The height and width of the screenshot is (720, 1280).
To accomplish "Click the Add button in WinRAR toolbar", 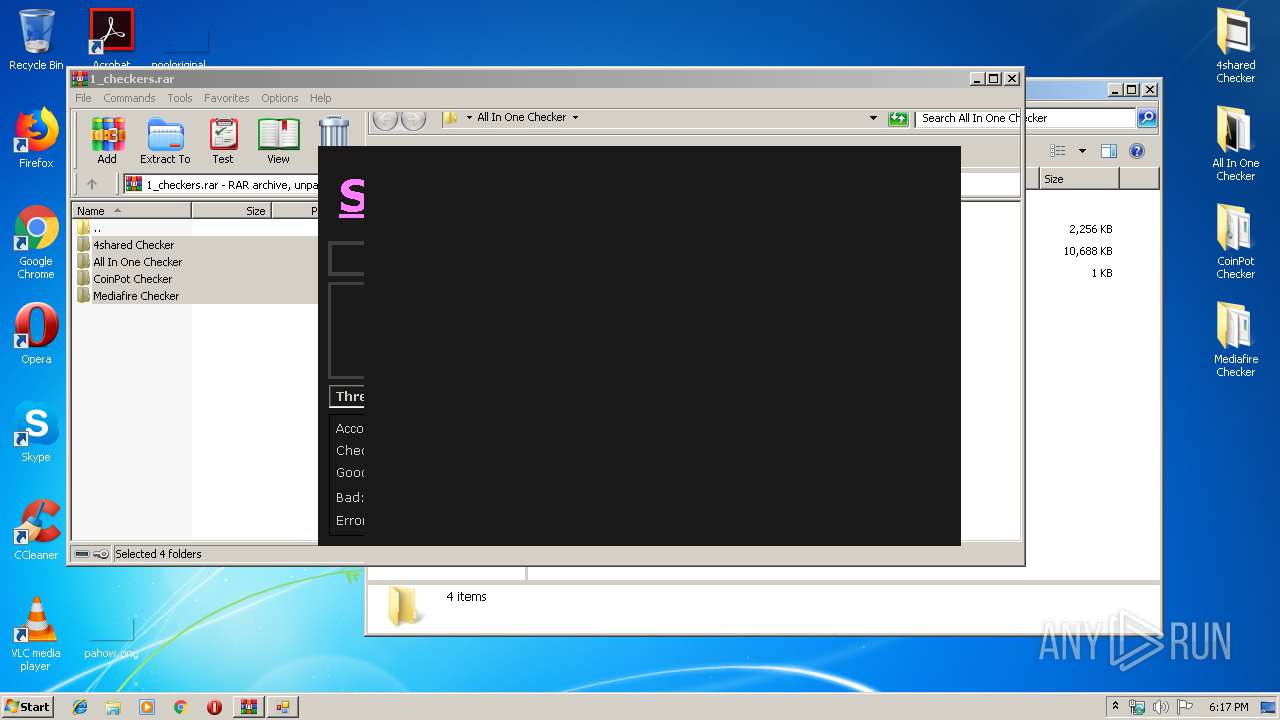I will click(107, 141).
